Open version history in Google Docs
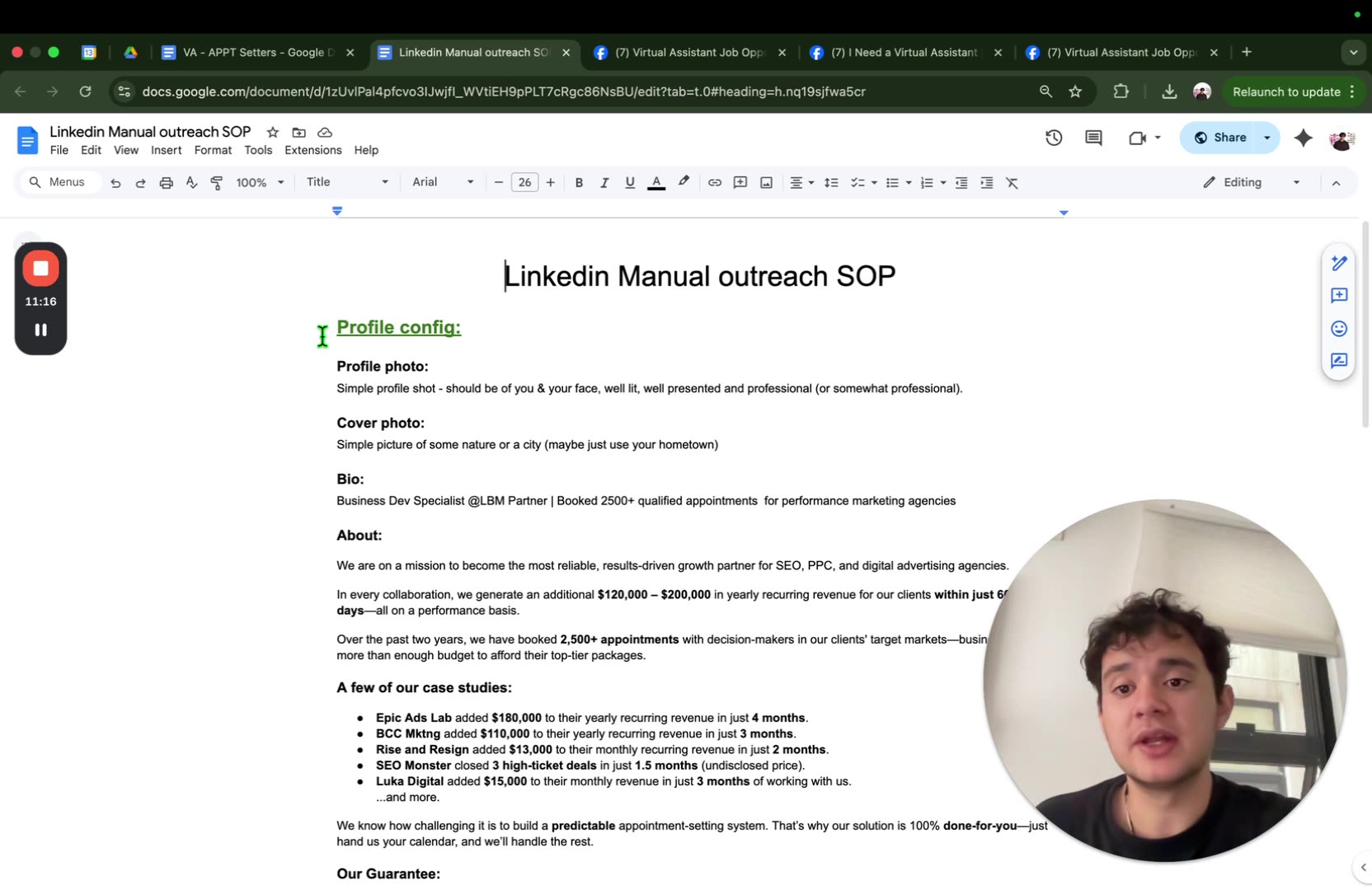This screenshot has height=890, width=1372. [x=1054, y=138]
